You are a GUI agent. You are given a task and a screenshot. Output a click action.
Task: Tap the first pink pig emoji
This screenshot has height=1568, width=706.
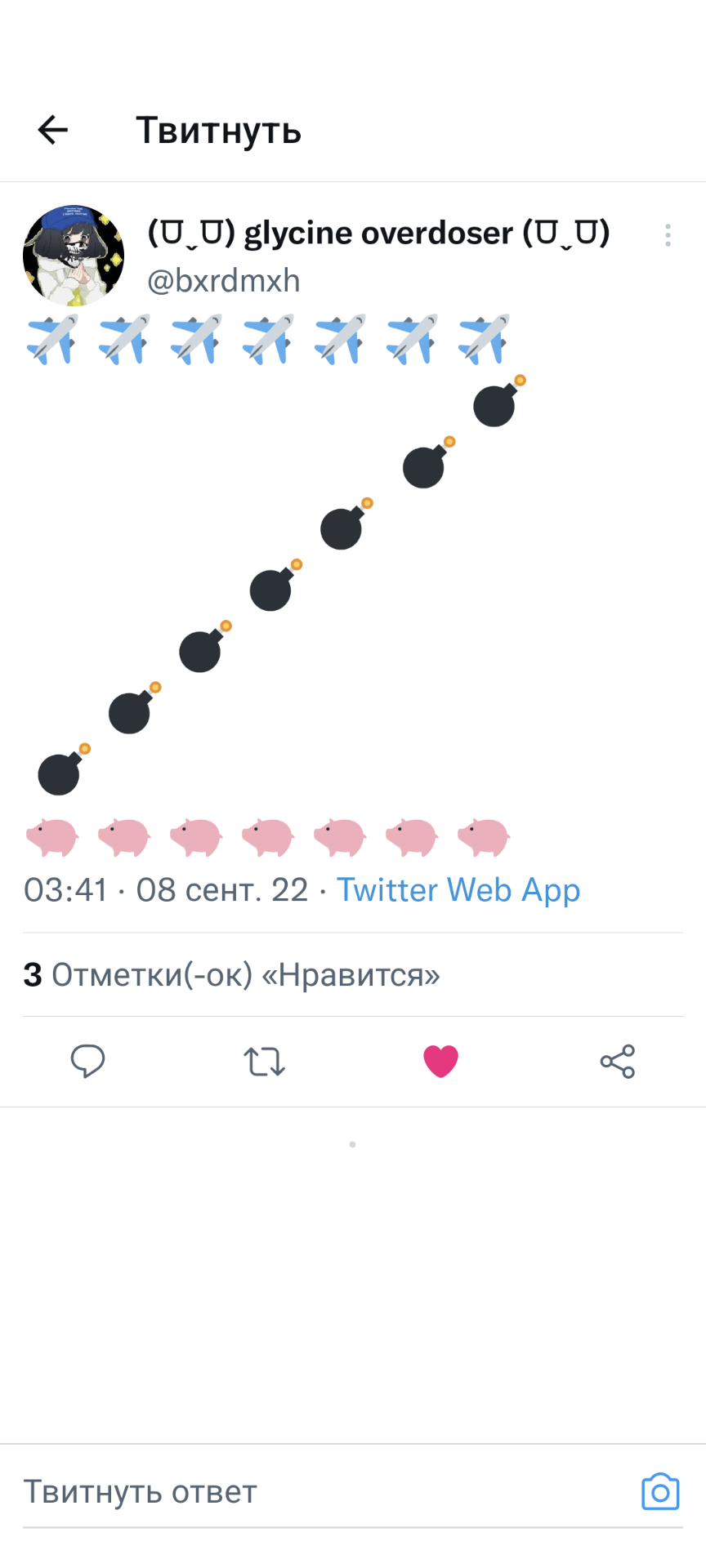[x=52, y=837]
